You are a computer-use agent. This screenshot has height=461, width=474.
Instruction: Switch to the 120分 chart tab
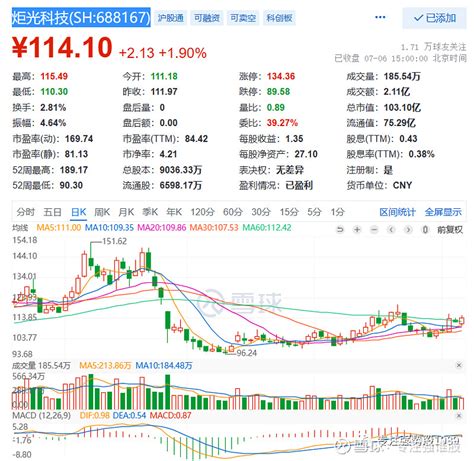[202, 212]
